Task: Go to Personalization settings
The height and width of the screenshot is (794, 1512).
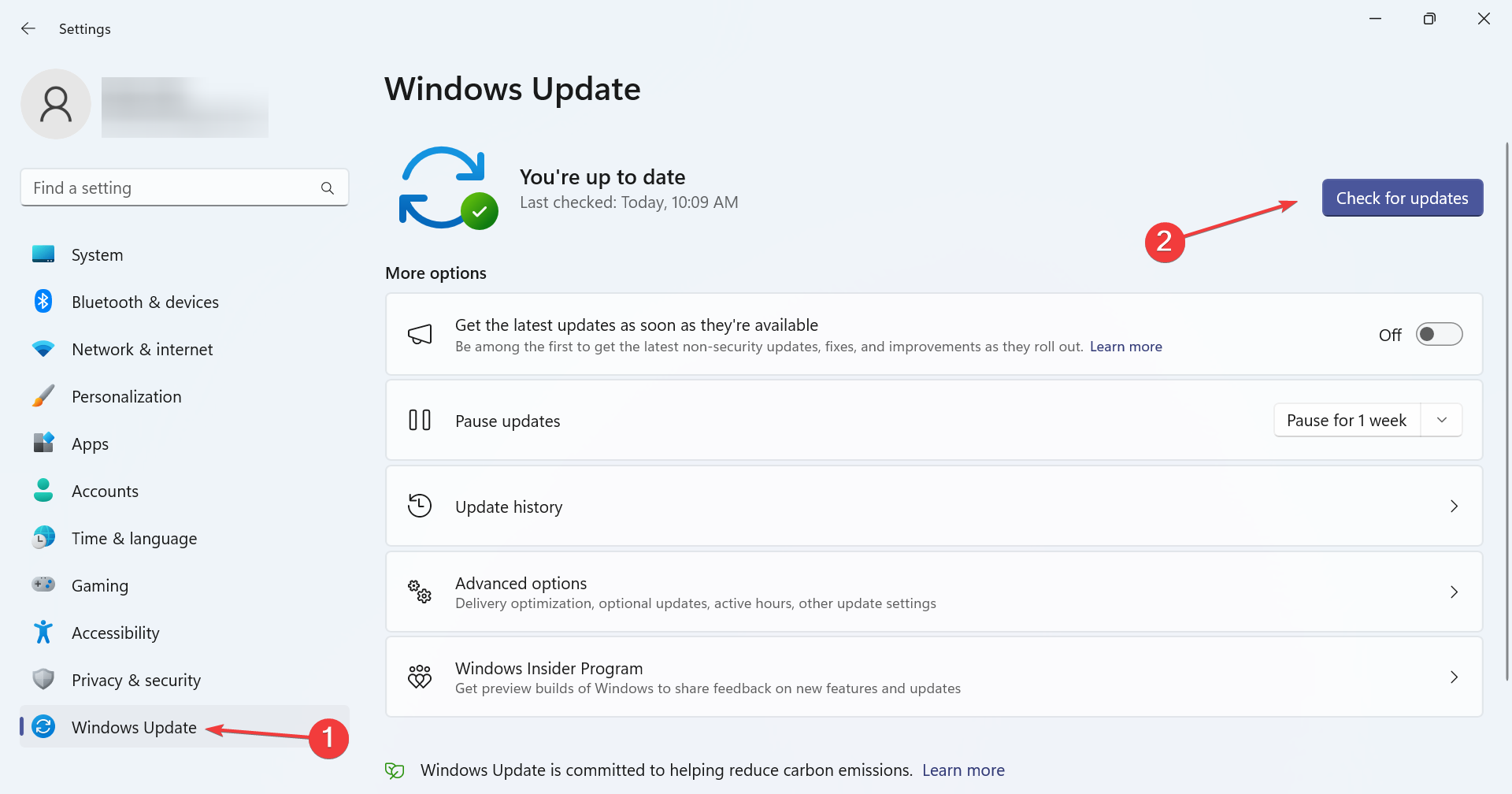Action: (184, 396)
